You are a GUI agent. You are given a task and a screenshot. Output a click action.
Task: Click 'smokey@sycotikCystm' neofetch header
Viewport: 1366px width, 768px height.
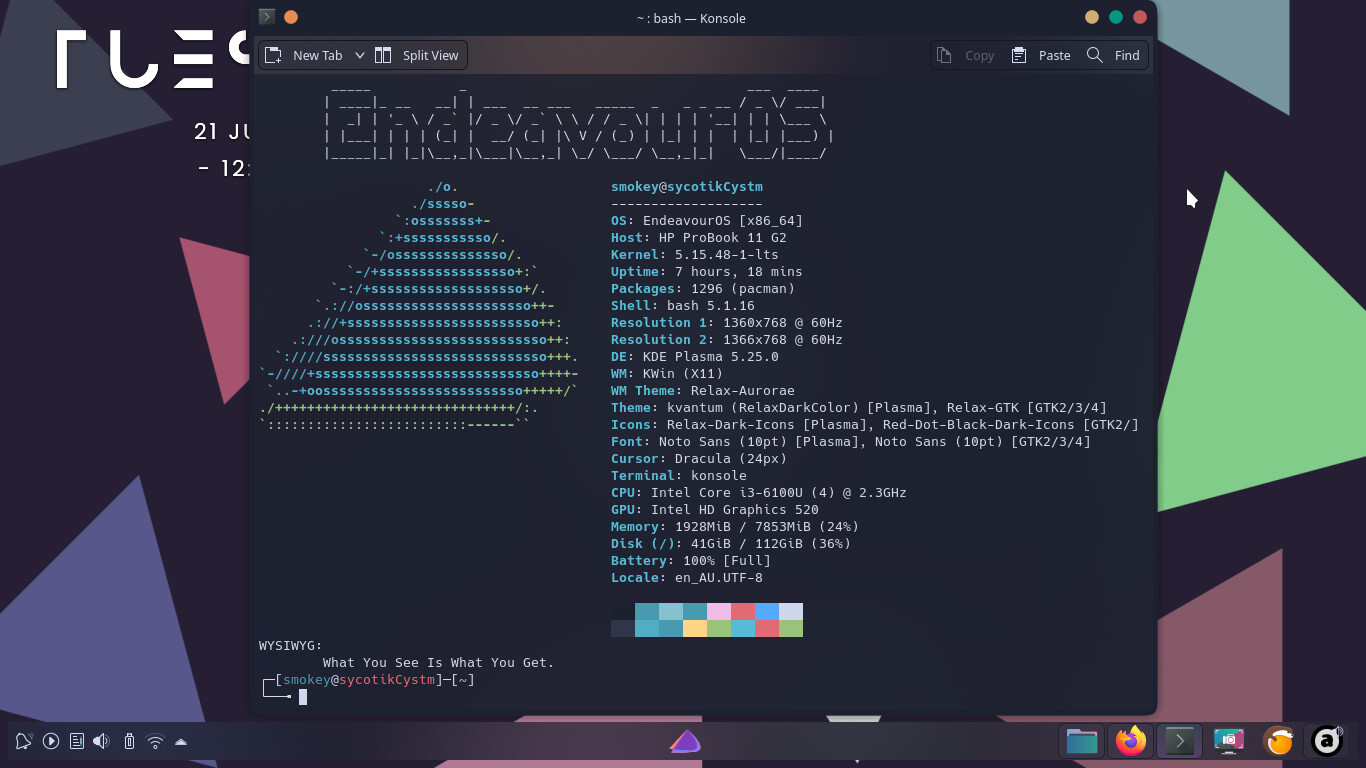687,187
